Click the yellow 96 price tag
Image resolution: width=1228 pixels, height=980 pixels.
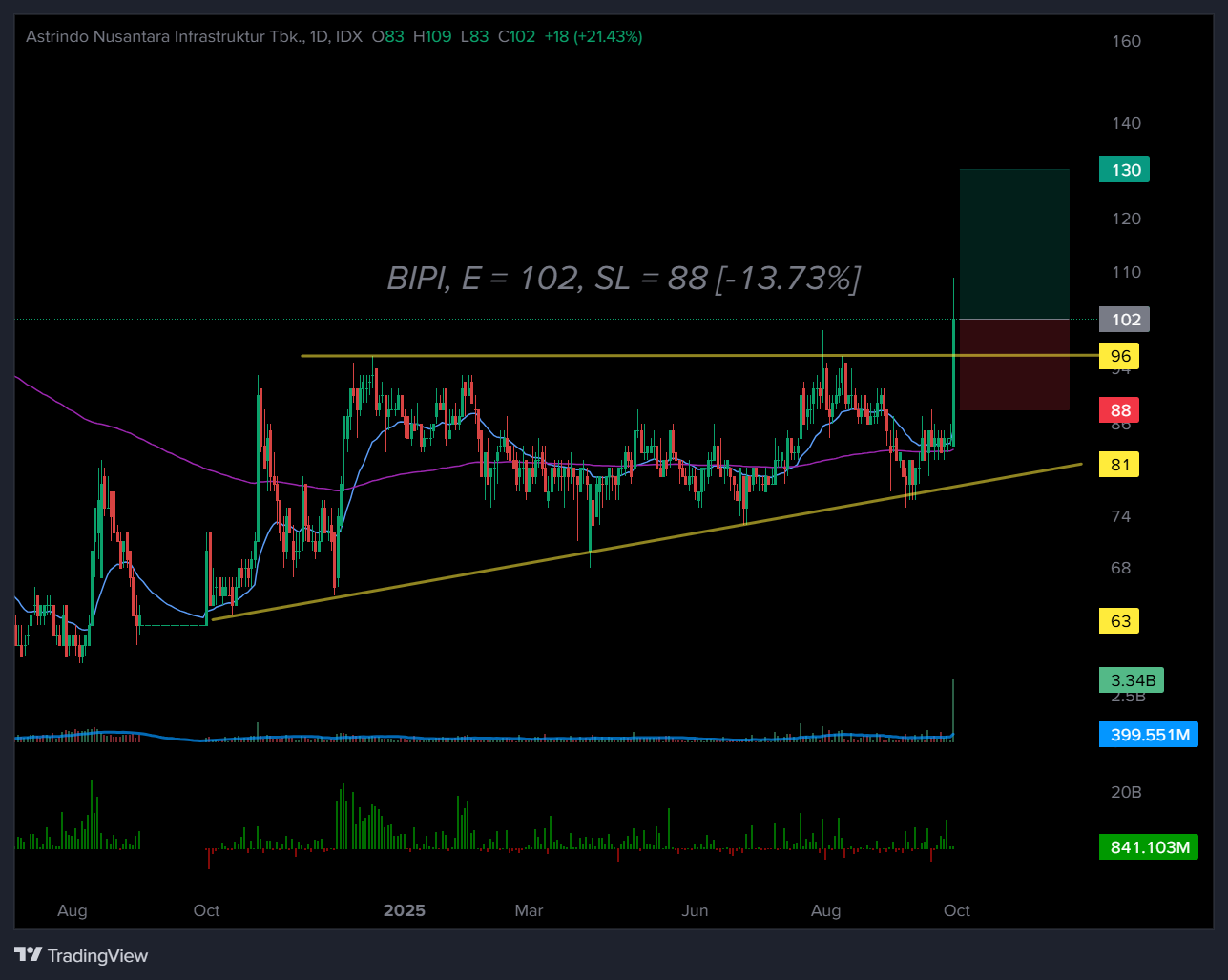pos(1119,356)
